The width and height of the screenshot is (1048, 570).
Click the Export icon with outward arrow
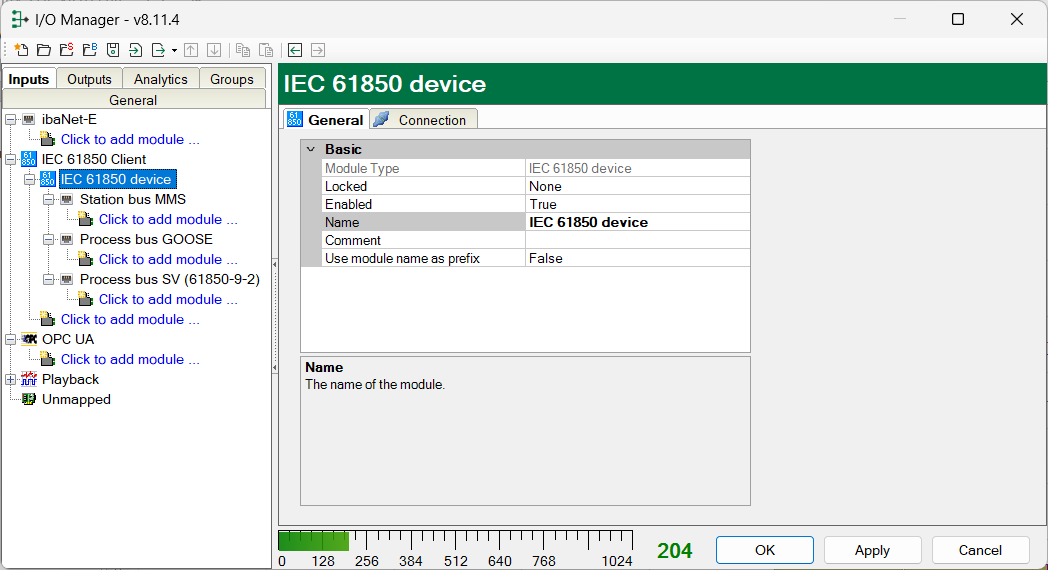(158, 50)
